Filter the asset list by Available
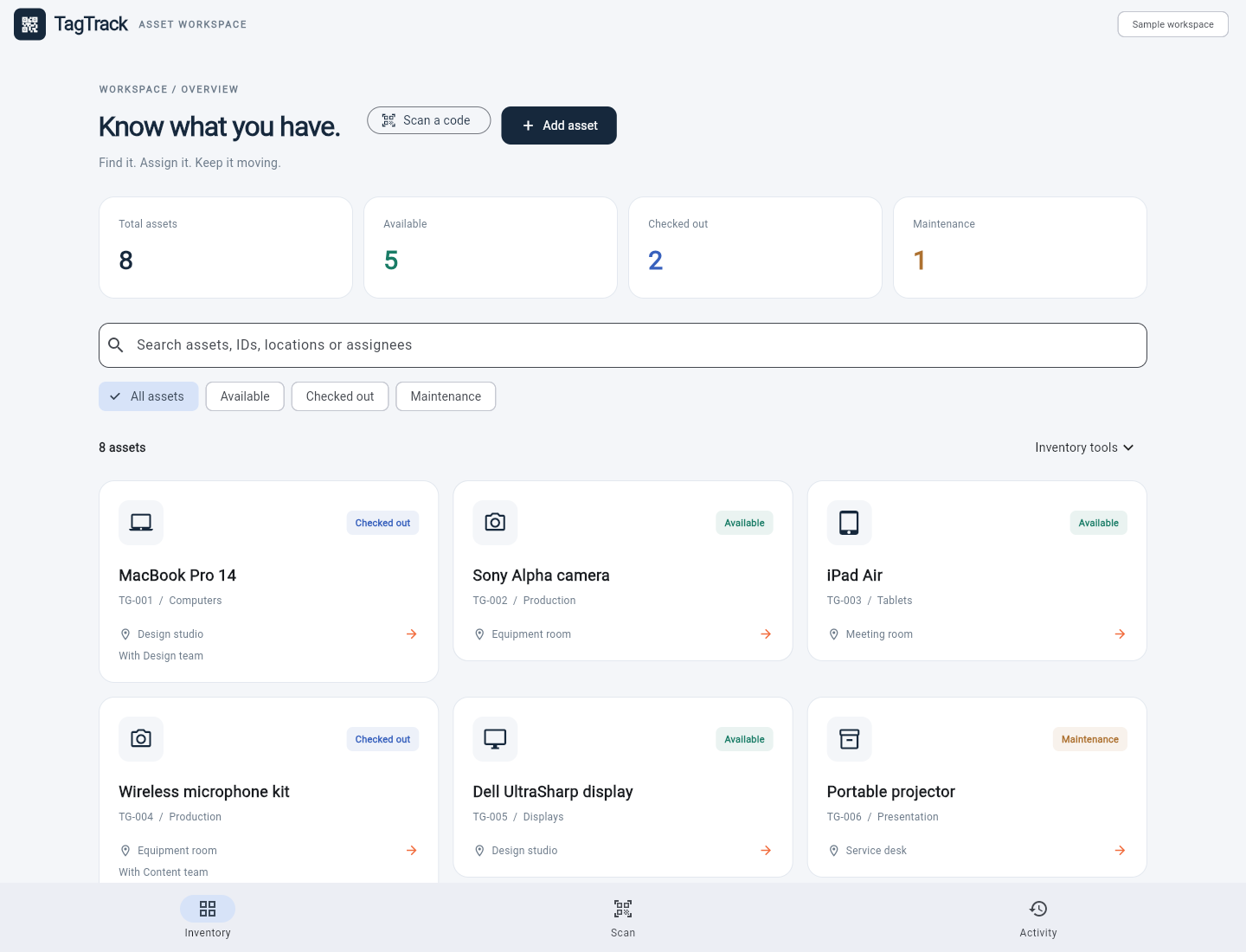The width and height of the screenshot is (1246, 952). (x=245, y=396)
